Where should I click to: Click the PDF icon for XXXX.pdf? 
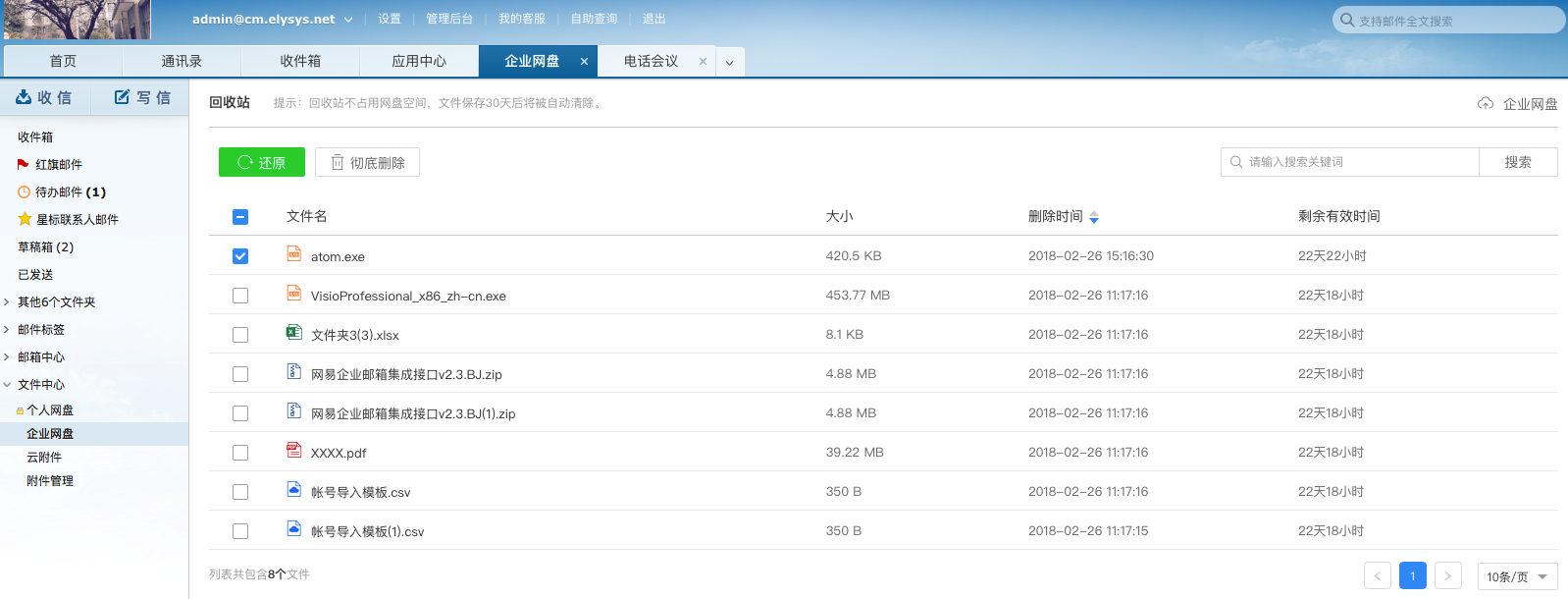293,450
